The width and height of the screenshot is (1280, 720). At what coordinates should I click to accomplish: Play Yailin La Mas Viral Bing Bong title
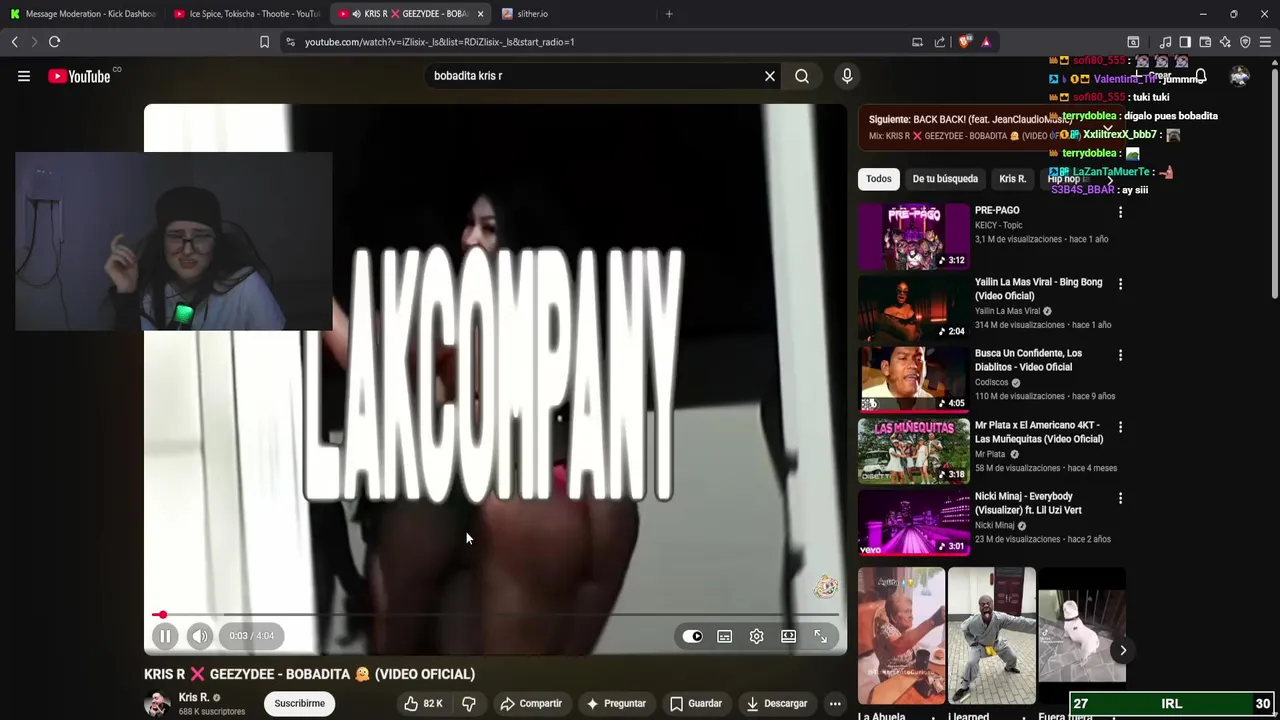pos(1038,289)
